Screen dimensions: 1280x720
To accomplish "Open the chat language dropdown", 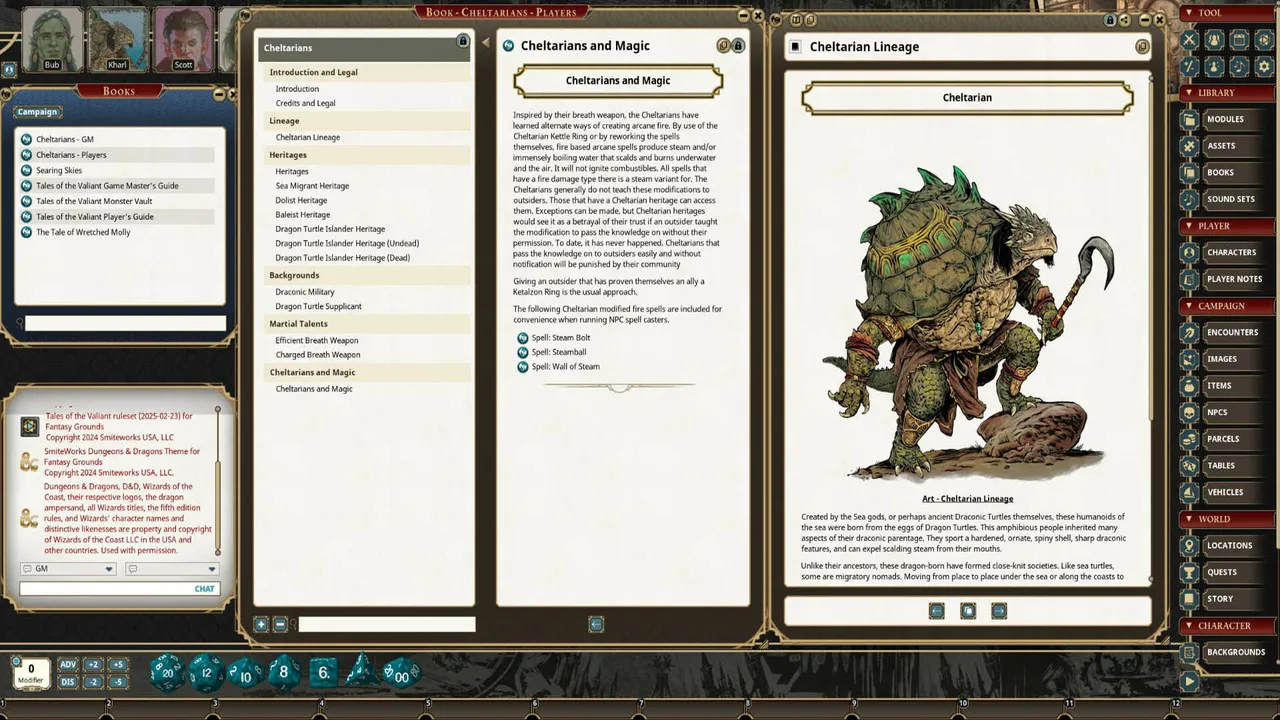I will pos(171,569).
